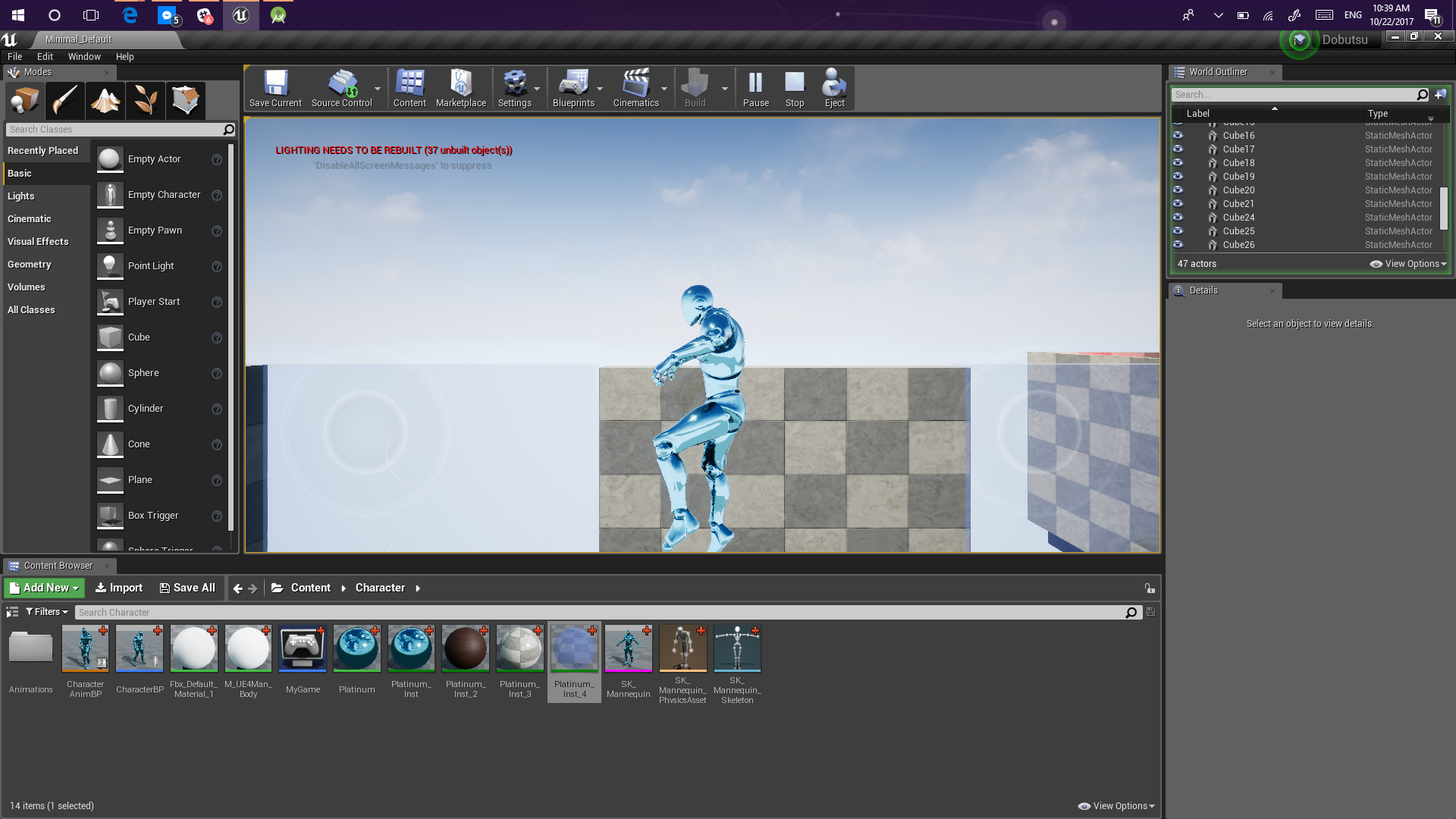The image size is (1456, 819).
Task: Choose the Paint mode brush icon
Action: coord(64,100)
